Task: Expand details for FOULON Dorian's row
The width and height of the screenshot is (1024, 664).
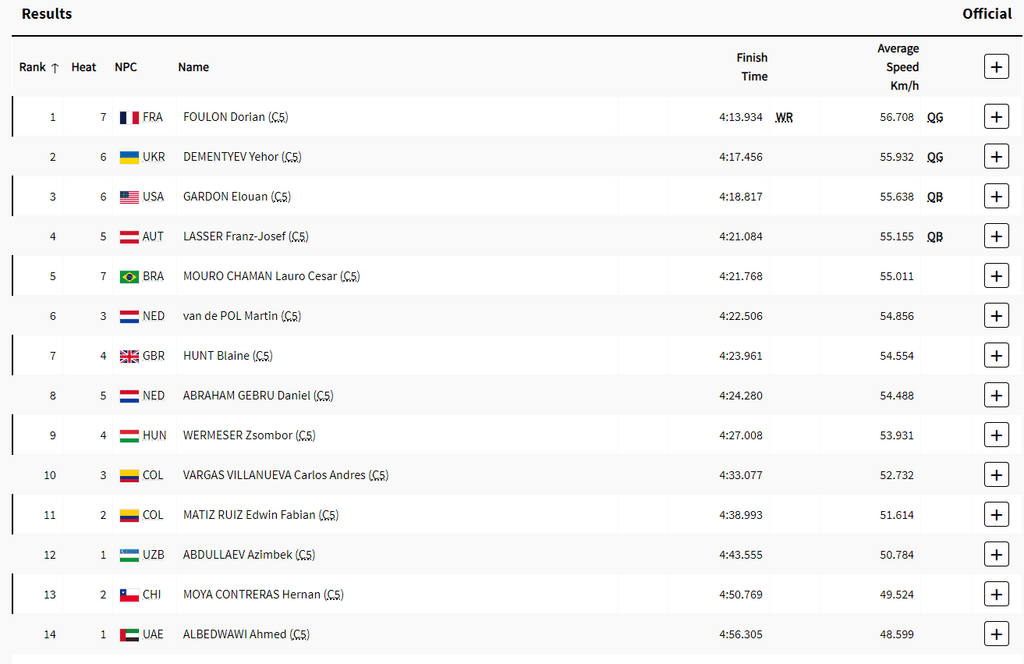Action: 996,117
